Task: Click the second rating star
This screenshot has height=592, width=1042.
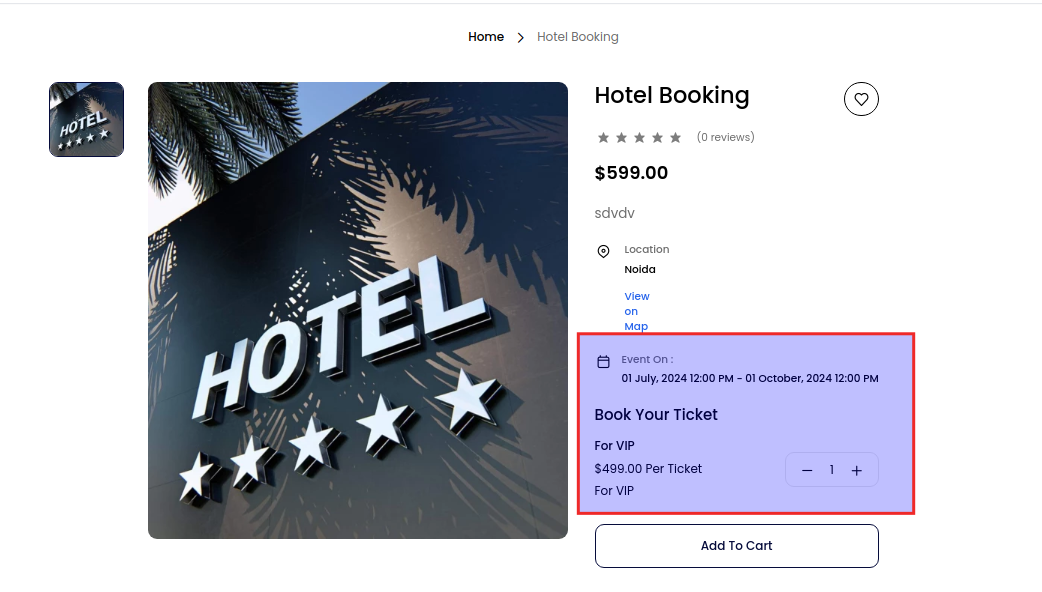Action: pyautogui.click(x=621, y=137)
